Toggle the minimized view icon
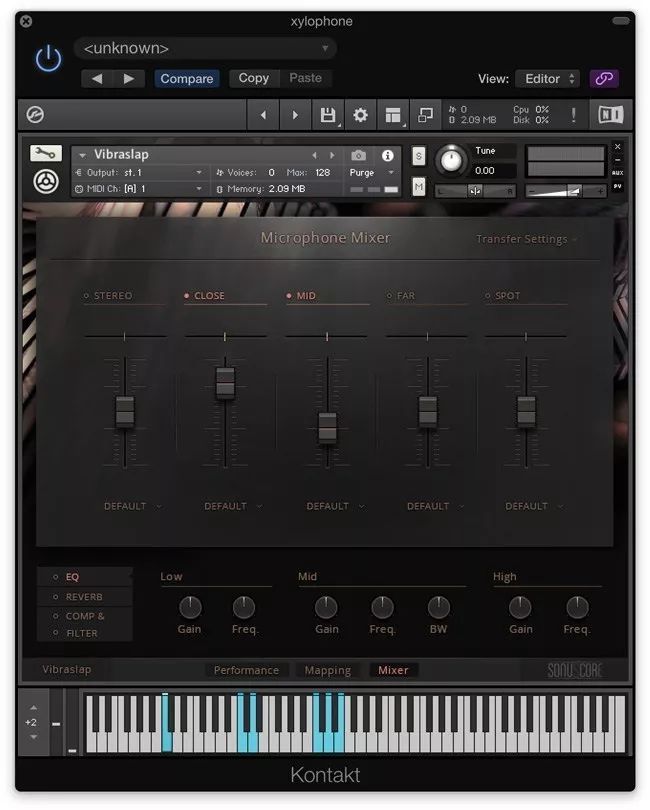This screenshot has height=810, width=650. (x=425, y=115)
